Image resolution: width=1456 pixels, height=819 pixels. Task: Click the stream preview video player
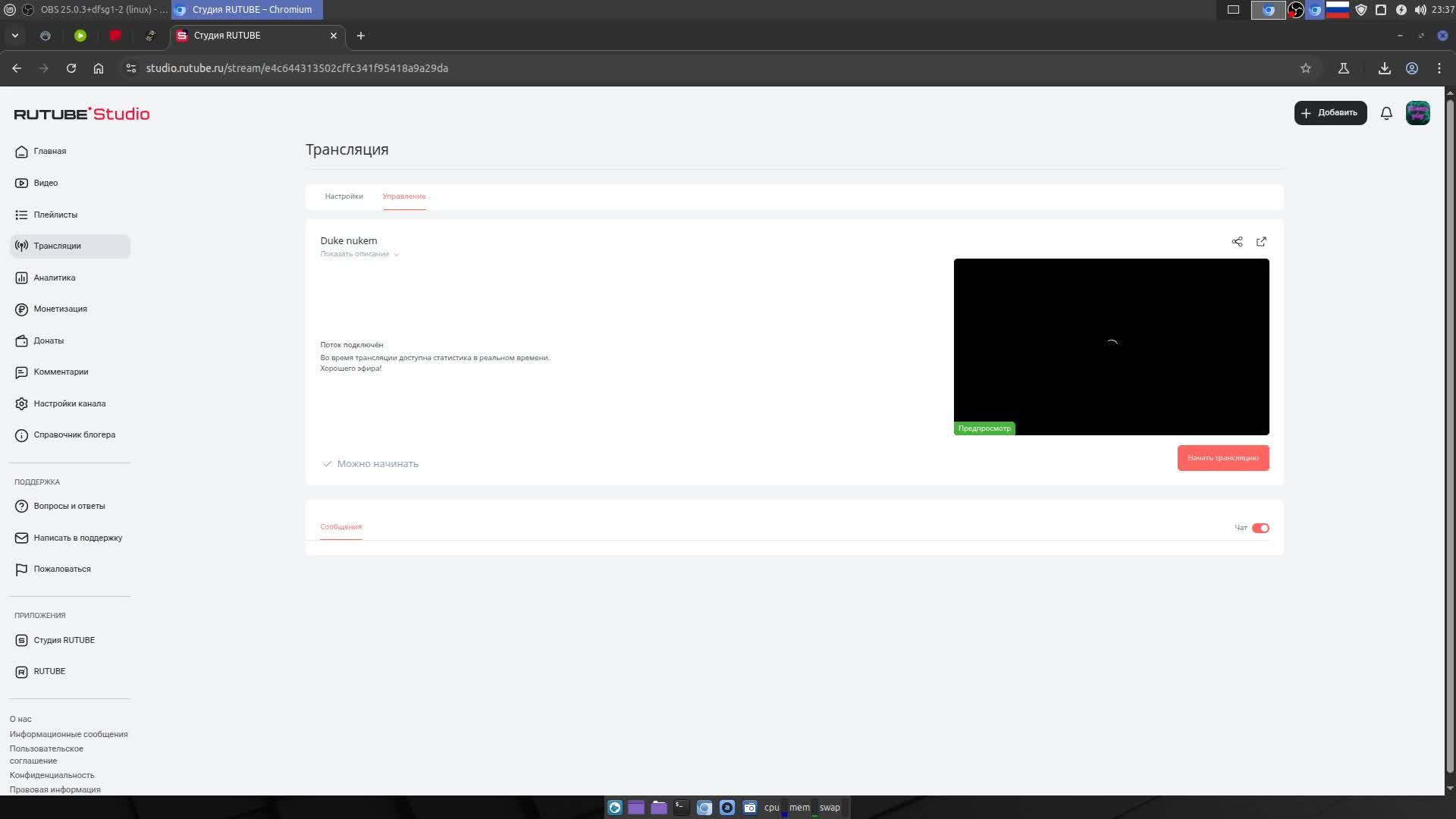[1111, 347]
